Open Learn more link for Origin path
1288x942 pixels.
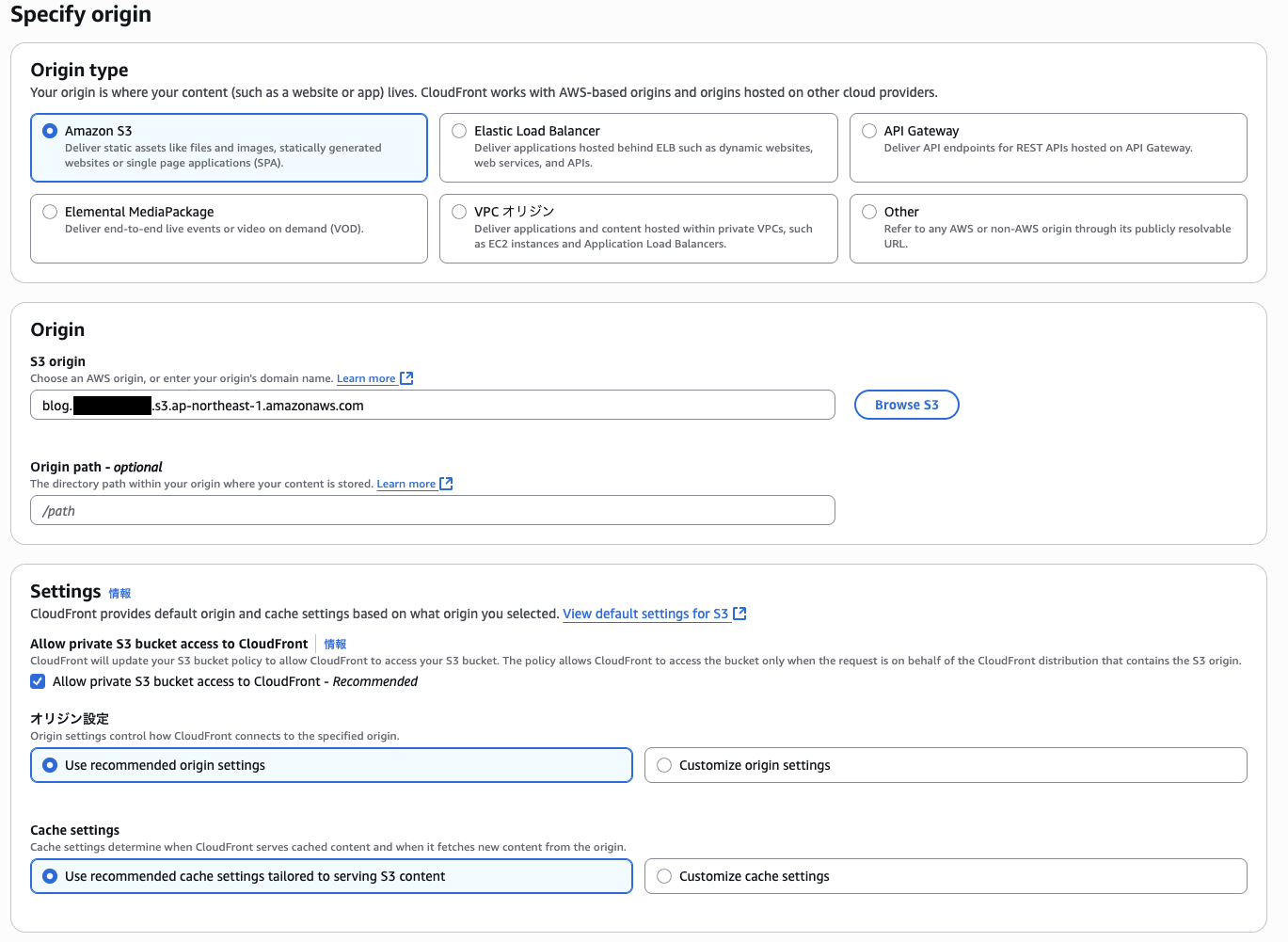[405, 484]
